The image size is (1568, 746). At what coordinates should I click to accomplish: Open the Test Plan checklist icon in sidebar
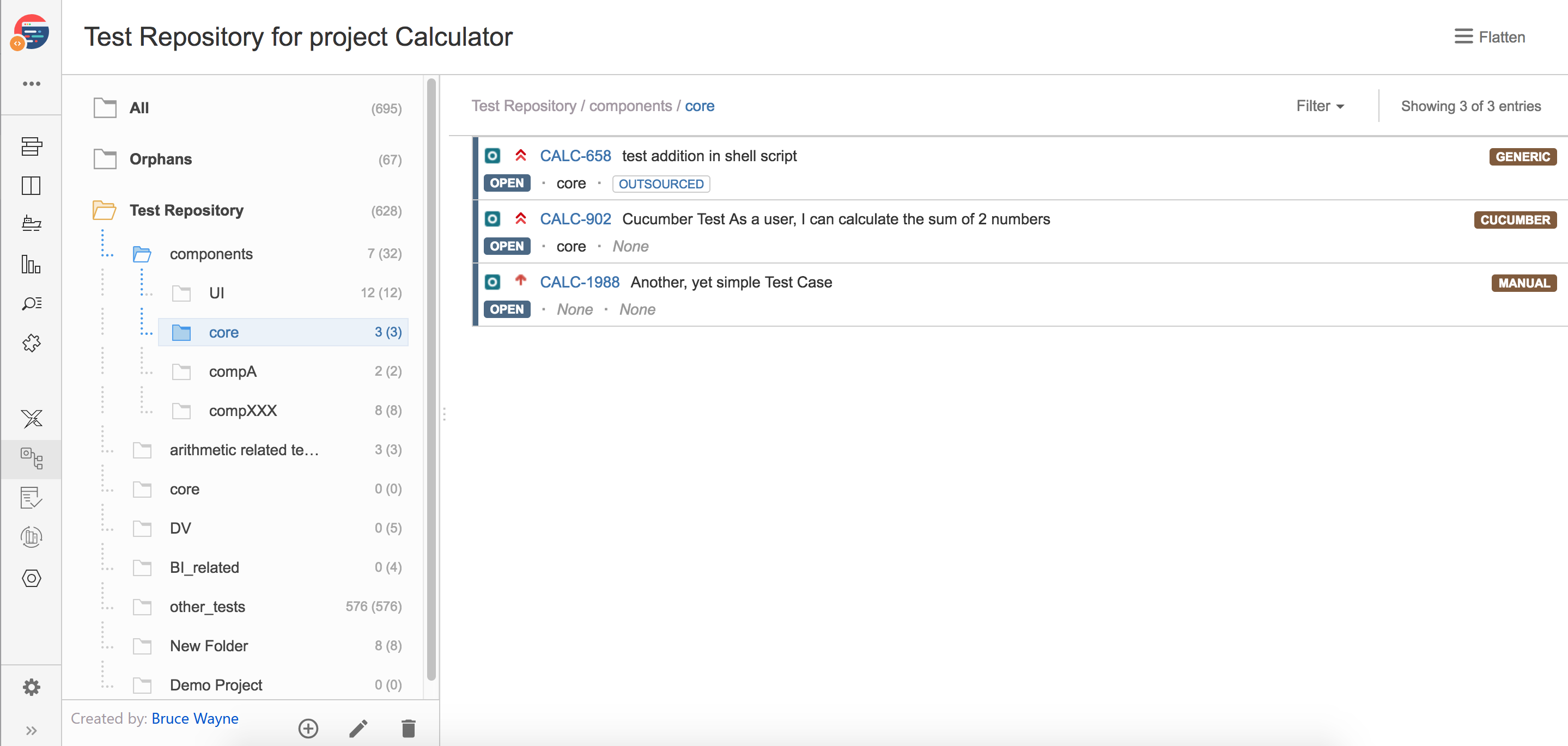pos(32,498)
